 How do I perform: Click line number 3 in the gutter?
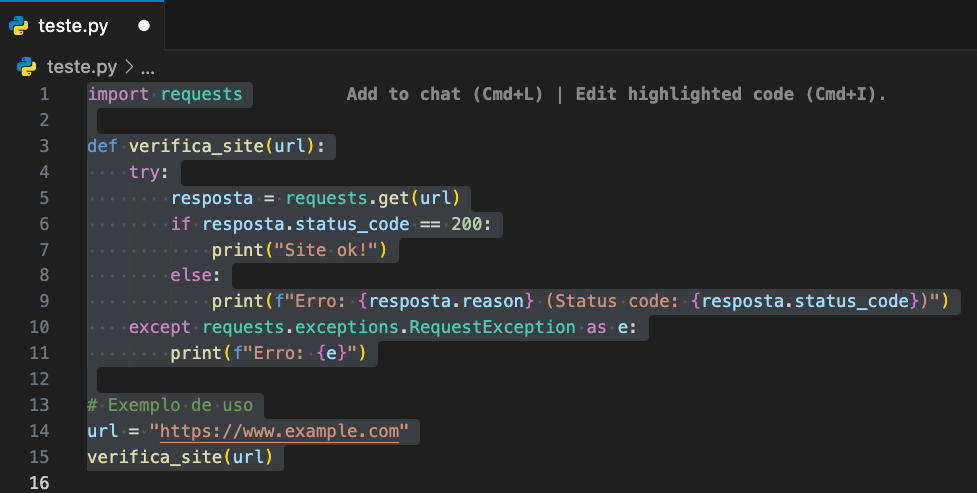click(x=44, y=146)
